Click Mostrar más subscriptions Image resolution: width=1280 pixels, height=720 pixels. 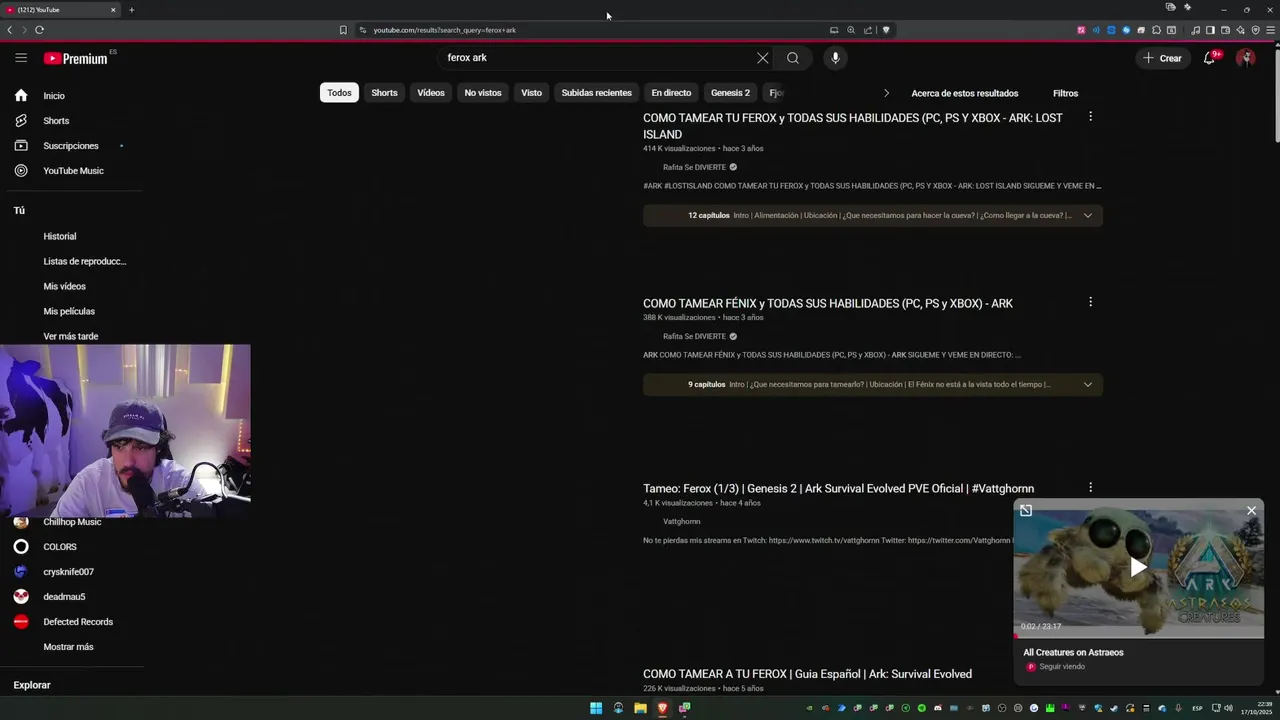[x=68, y=647]
